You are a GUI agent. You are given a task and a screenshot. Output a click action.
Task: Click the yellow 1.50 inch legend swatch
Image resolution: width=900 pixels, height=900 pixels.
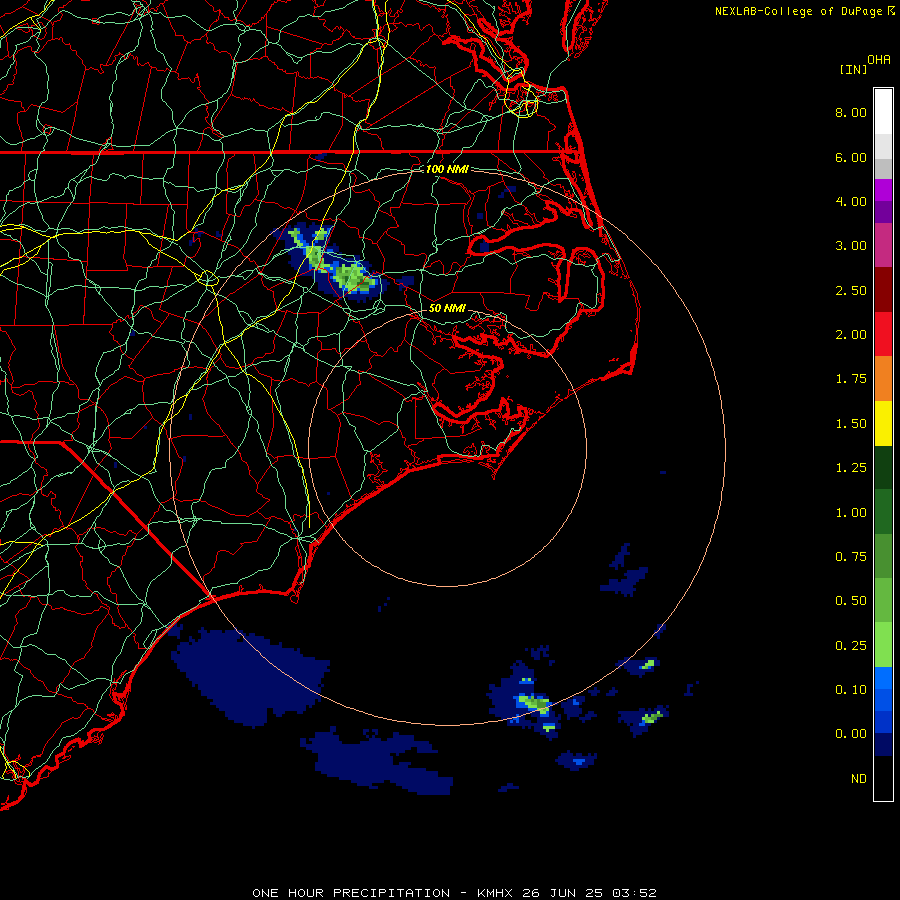pyautogui.click(x=883, y=424)
